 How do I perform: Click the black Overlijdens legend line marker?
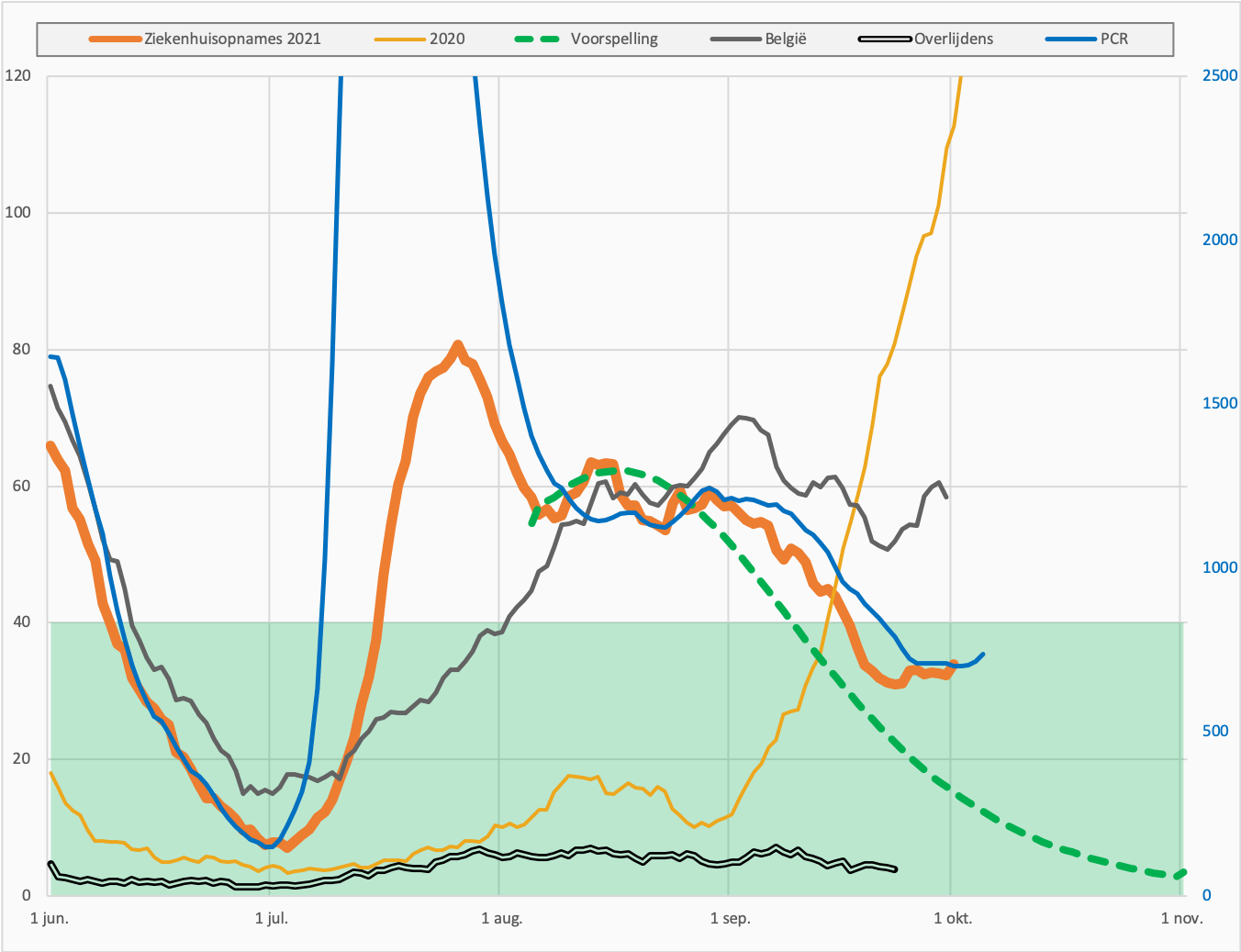[x=885, y=39]
